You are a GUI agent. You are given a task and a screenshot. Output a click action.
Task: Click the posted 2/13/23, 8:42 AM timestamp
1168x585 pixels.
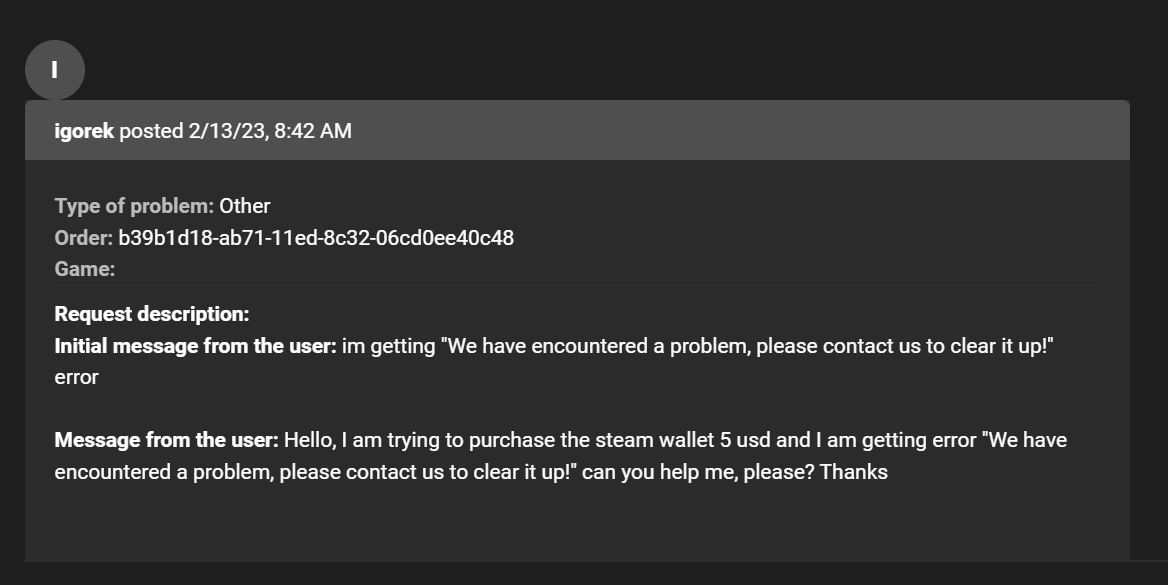[235, 131]
